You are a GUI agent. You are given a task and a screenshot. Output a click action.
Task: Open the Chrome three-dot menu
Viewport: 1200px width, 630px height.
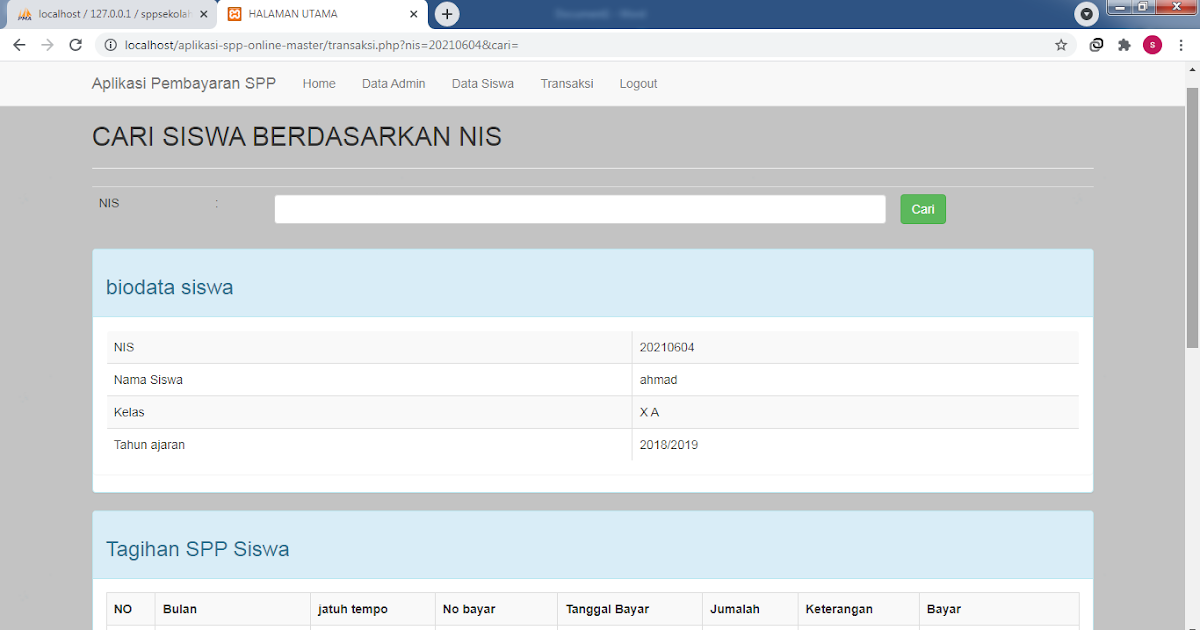(x=1181, y=45)
